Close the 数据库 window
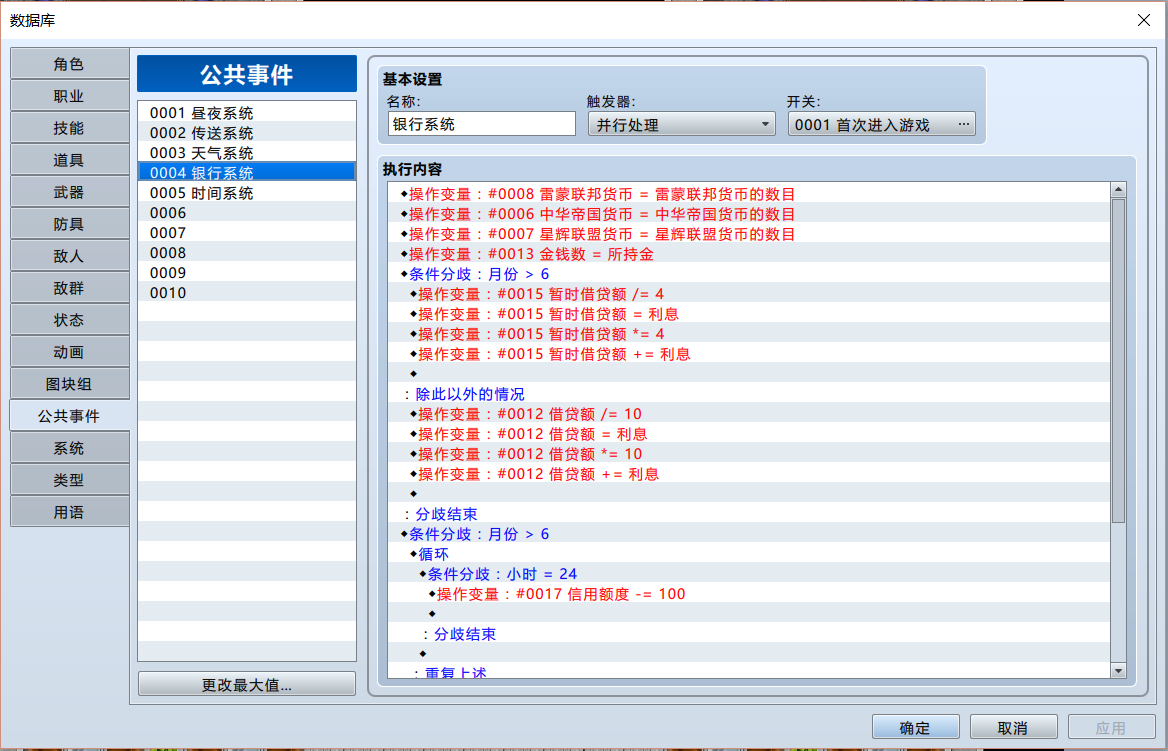This screenshot has width=1168, height=751. (x=1143, y=20)
